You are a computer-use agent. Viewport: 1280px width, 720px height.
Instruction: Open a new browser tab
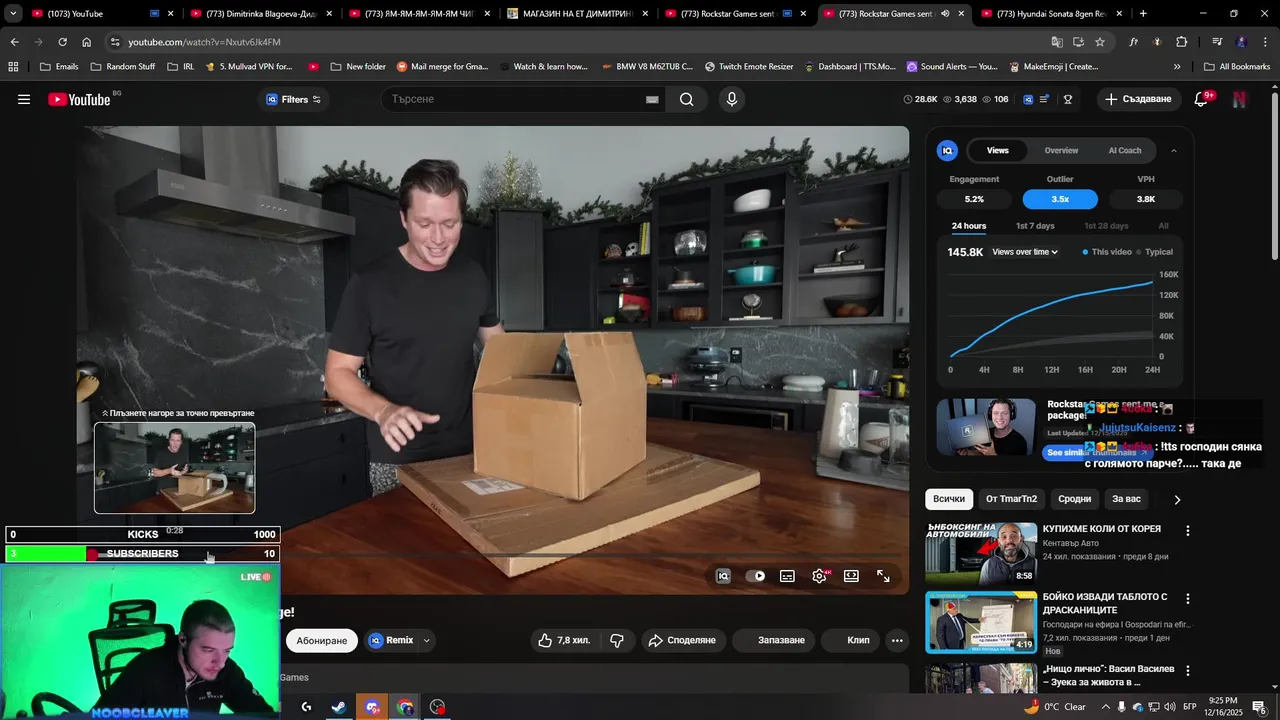(1143, 14)
